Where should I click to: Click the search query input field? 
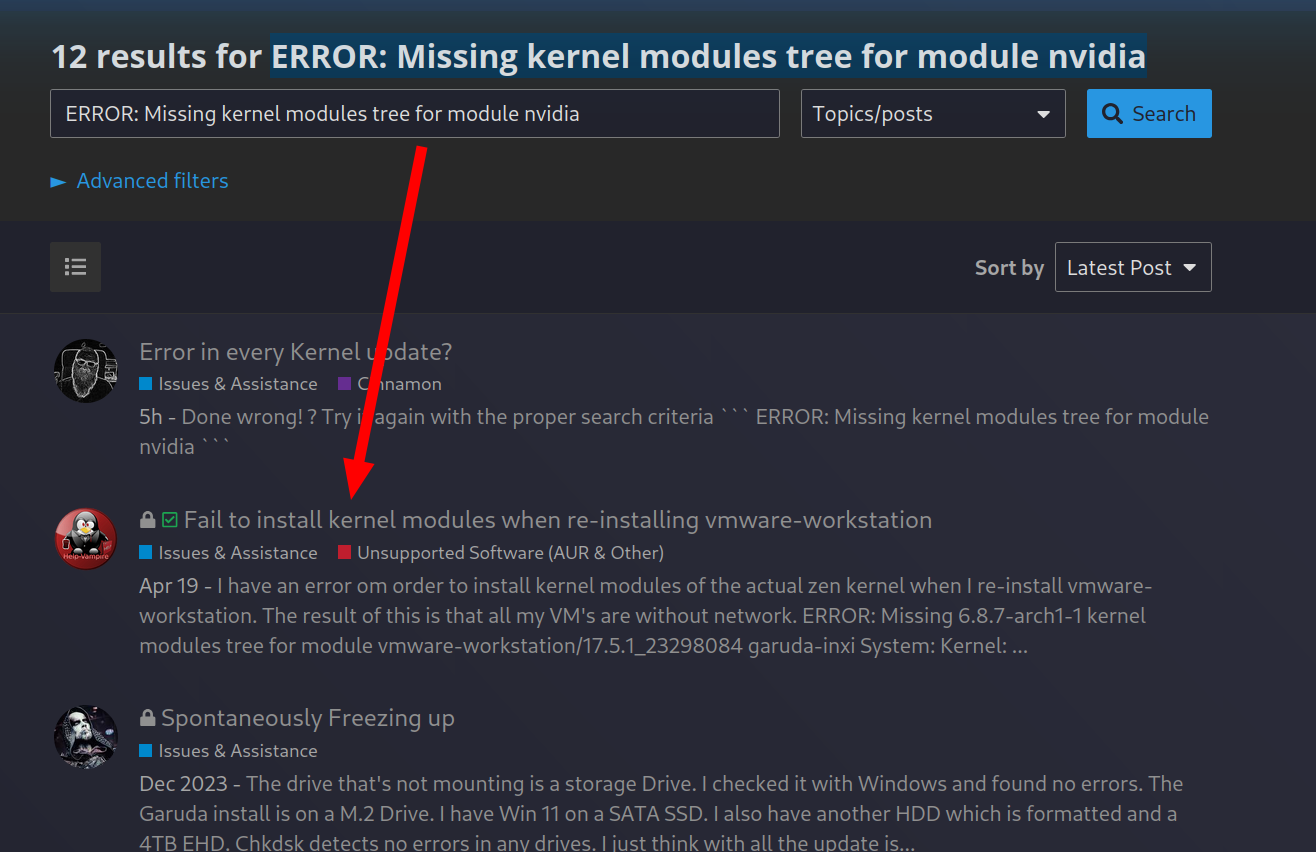click(x=415, y=113)
